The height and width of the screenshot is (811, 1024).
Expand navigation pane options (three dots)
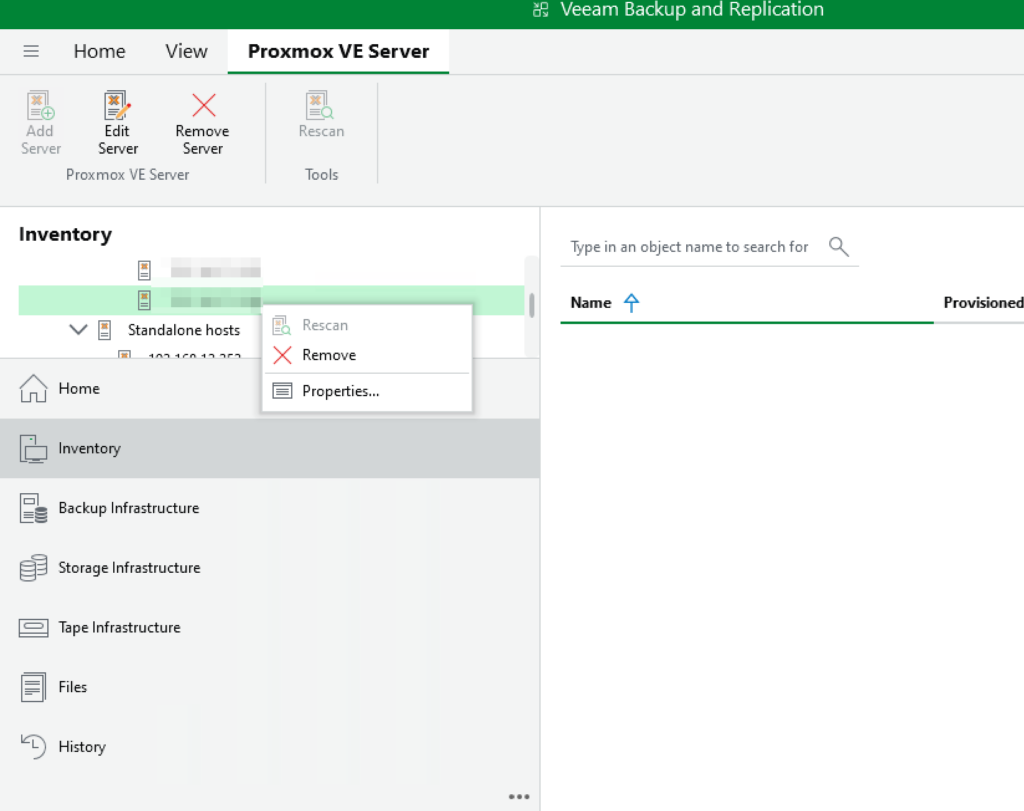point(519,797)
